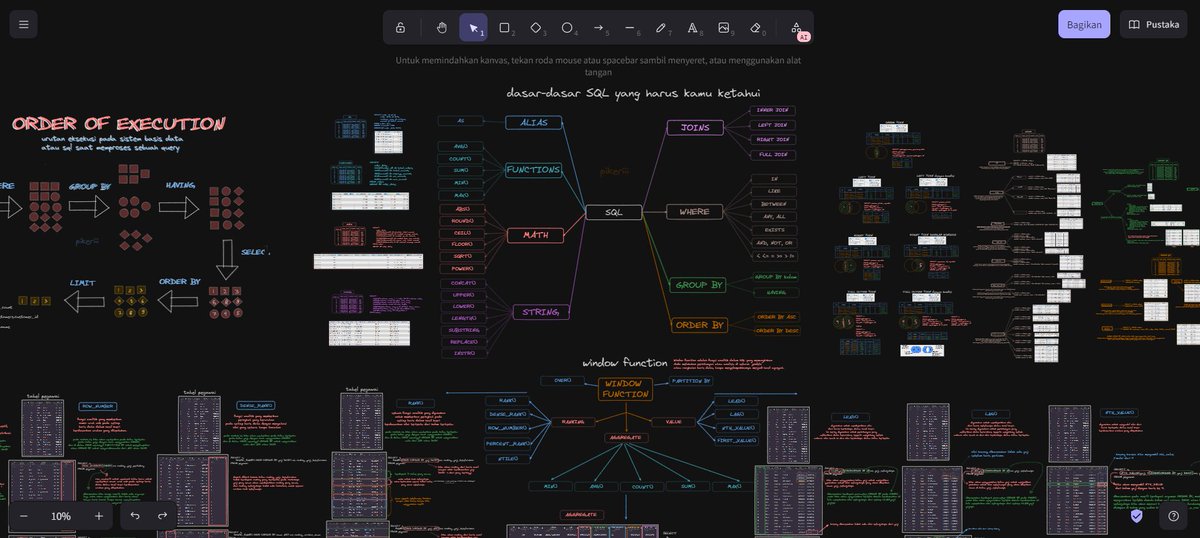The width and height of the screenshot is (1200, 538).
Task: Select the FLOOR() box
Action: pos(463,245)
